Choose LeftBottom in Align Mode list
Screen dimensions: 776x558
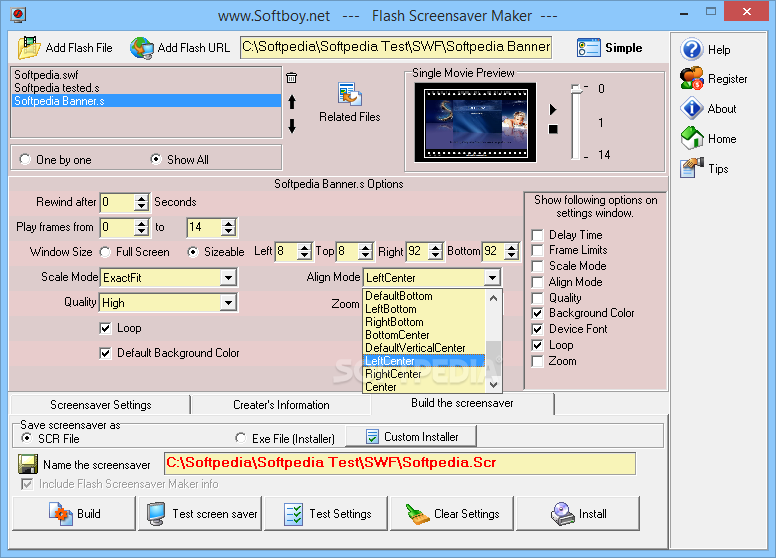[424, 309]
